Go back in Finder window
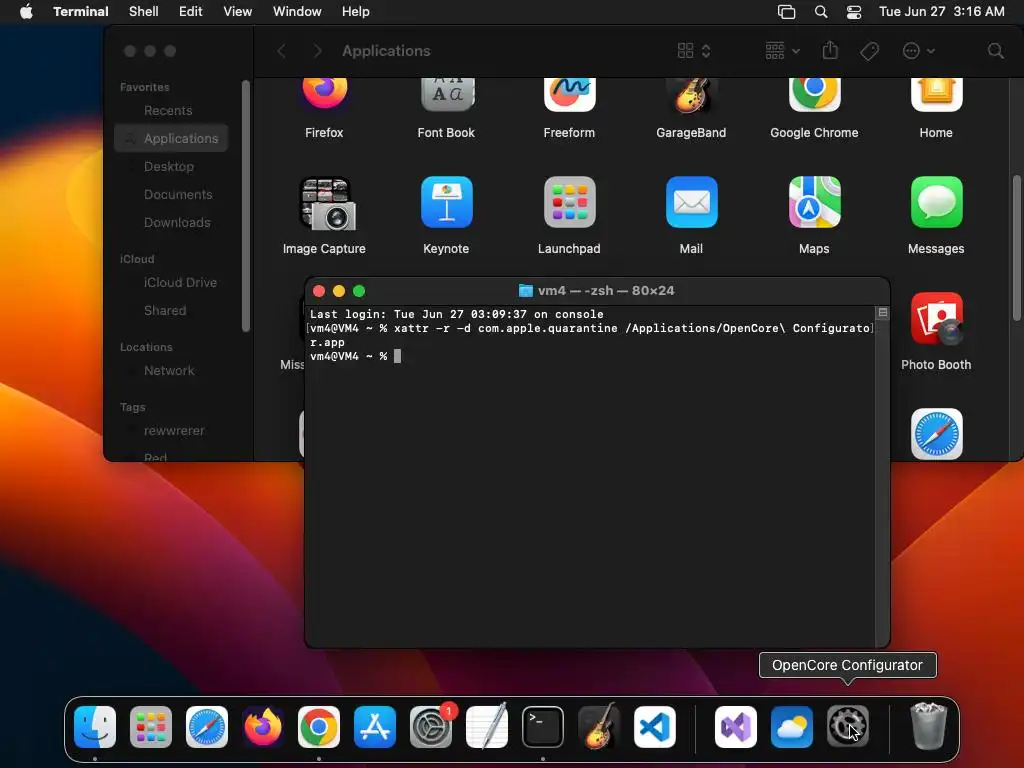Viewport: 1024px width, 768px height. 281,51
